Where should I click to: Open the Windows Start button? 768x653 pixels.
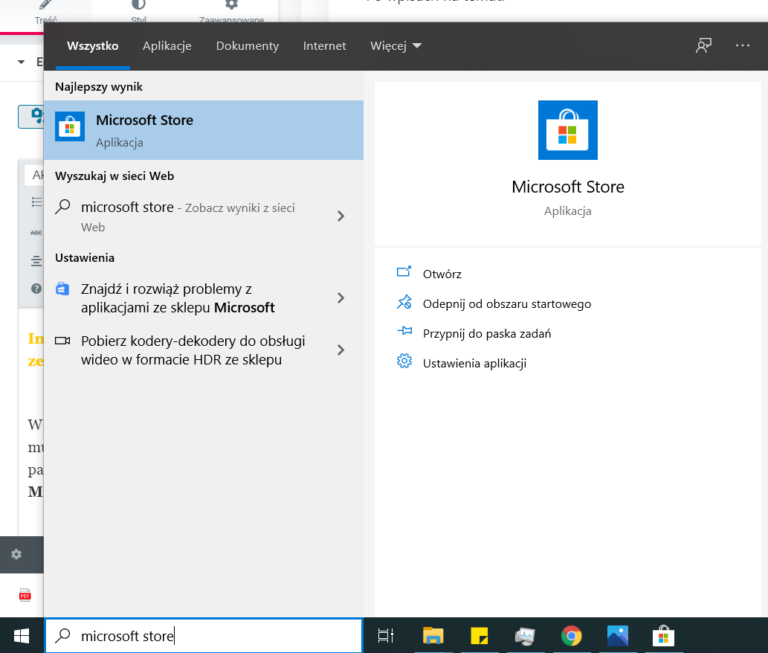22,636
